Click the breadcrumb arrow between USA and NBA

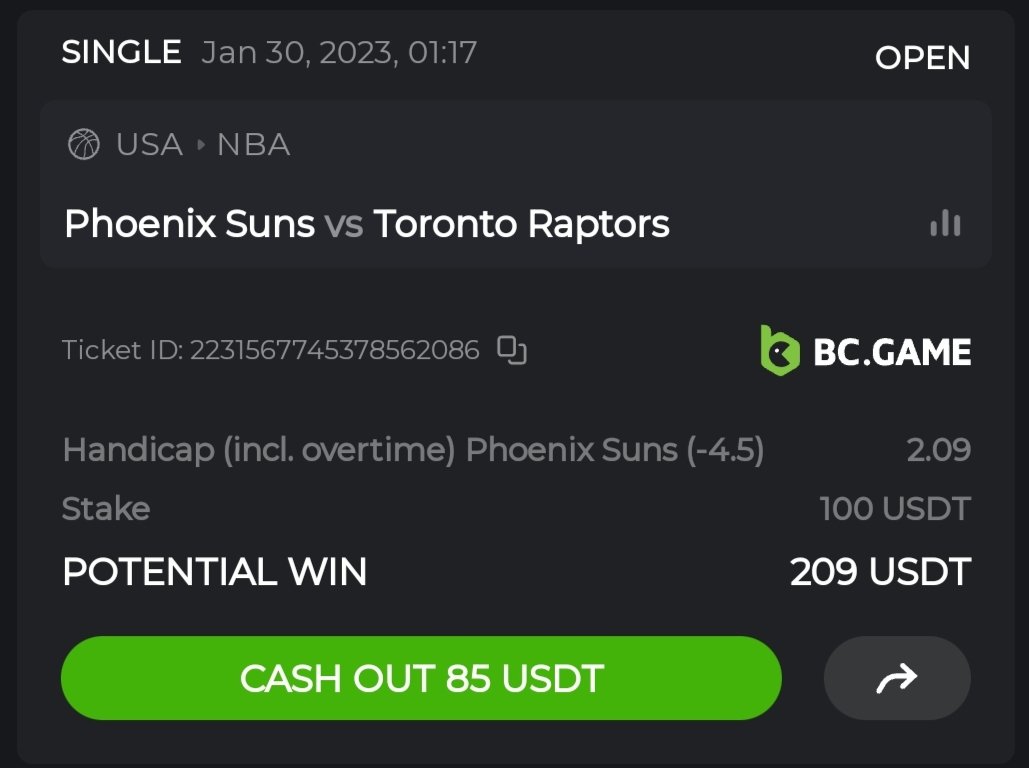[x=200, y=145]
